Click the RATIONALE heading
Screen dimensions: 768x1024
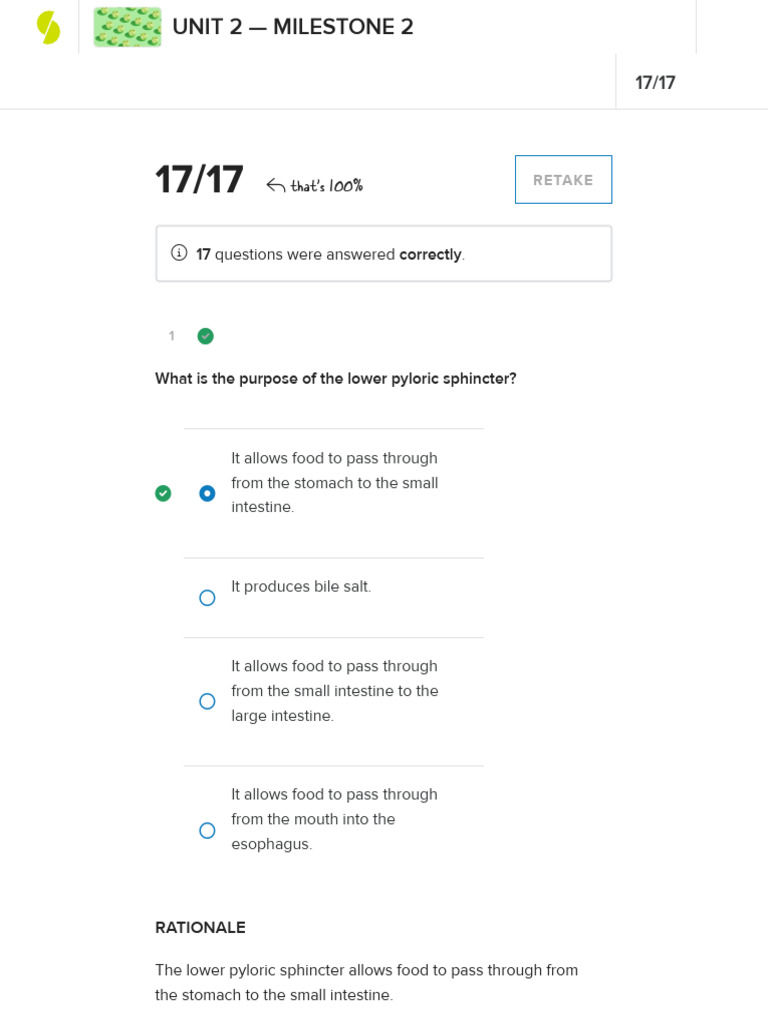pyautogui.click(x=200, y=927)
